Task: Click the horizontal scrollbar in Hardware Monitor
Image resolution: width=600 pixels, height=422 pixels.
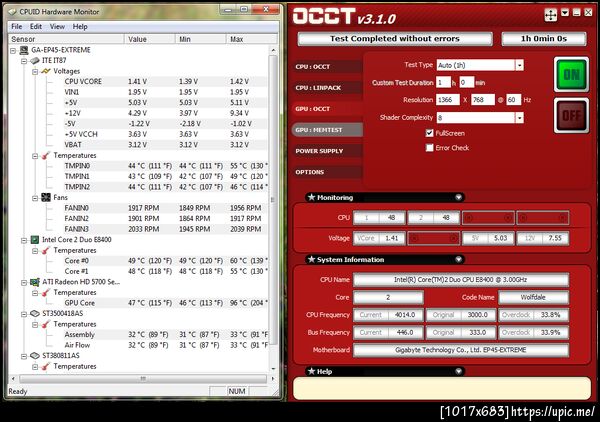Action: tap(143, 379)
